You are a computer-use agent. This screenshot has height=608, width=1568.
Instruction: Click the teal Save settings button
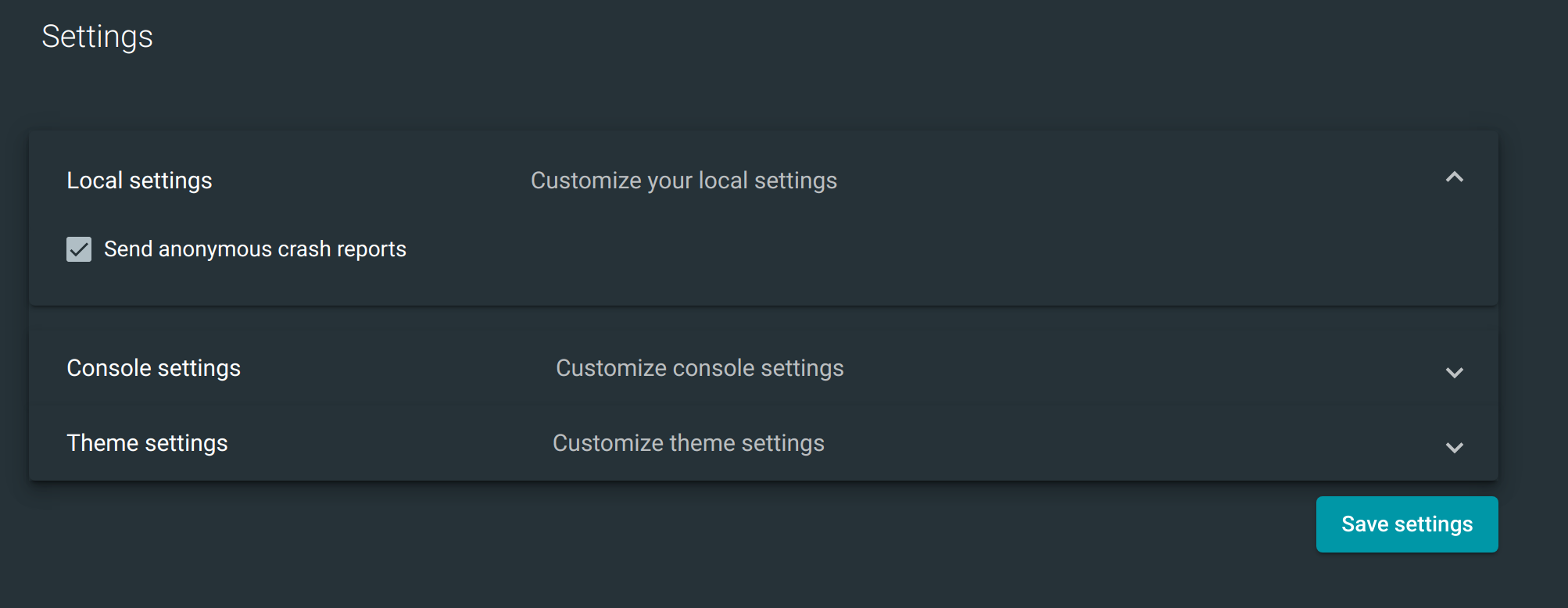pyautogui.click(x=1406, y=524)
